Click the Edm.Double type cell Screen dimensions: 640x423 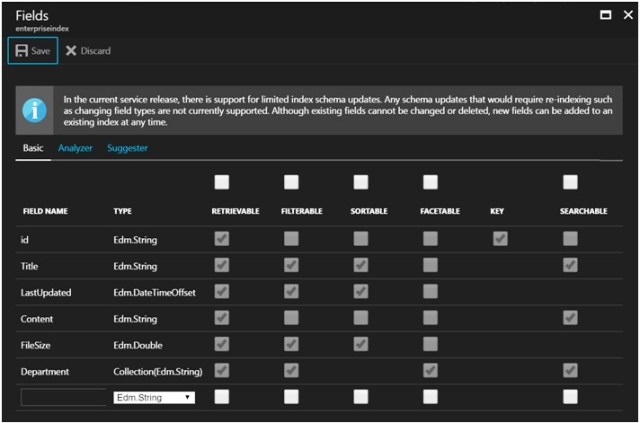(138, 345)
